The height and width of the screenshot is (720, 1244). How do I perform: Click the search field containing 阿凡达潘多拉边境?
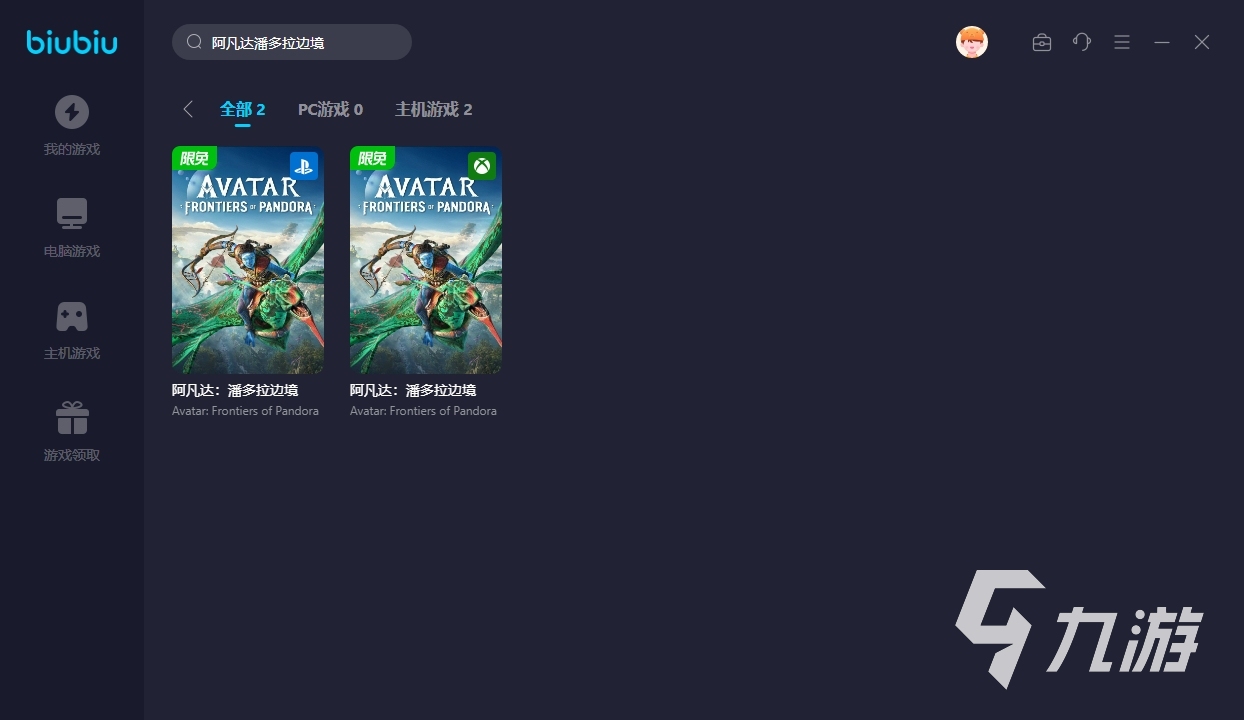[x=300, y=43]
